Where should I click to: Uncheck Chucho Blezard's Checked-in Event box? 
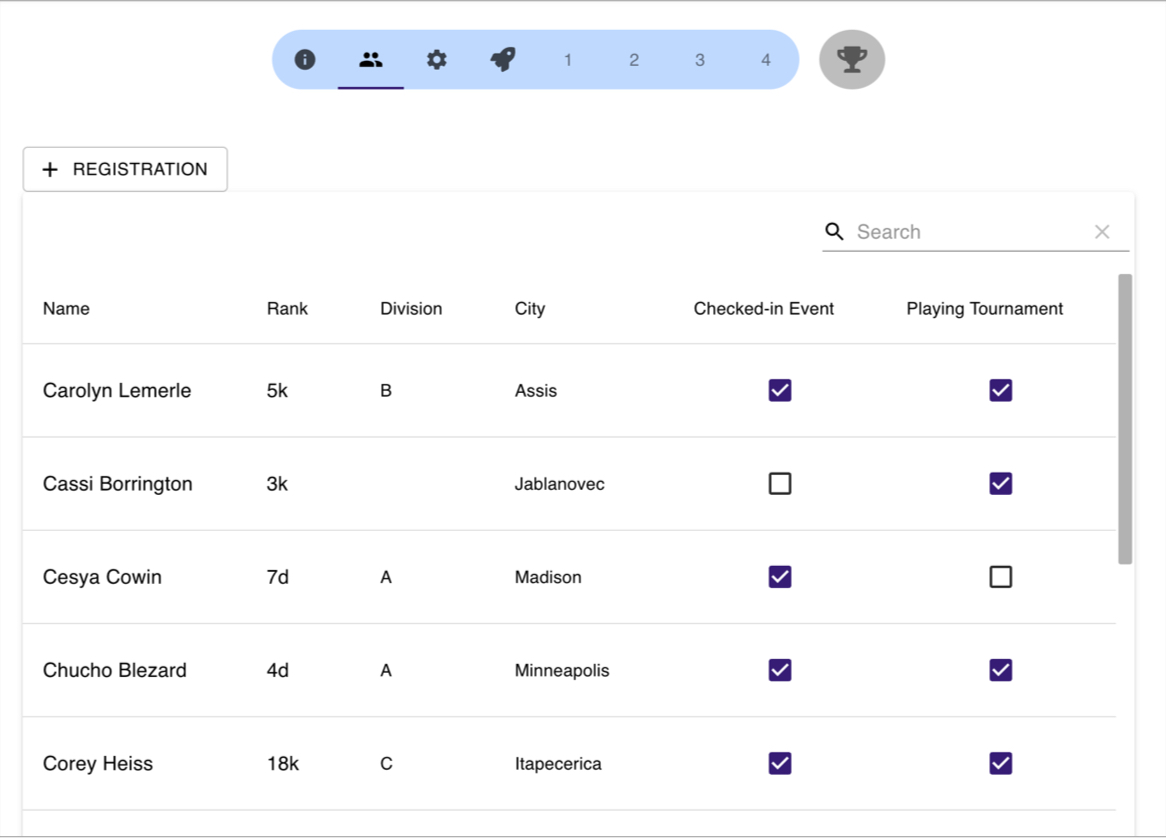[x=780, y=670]
